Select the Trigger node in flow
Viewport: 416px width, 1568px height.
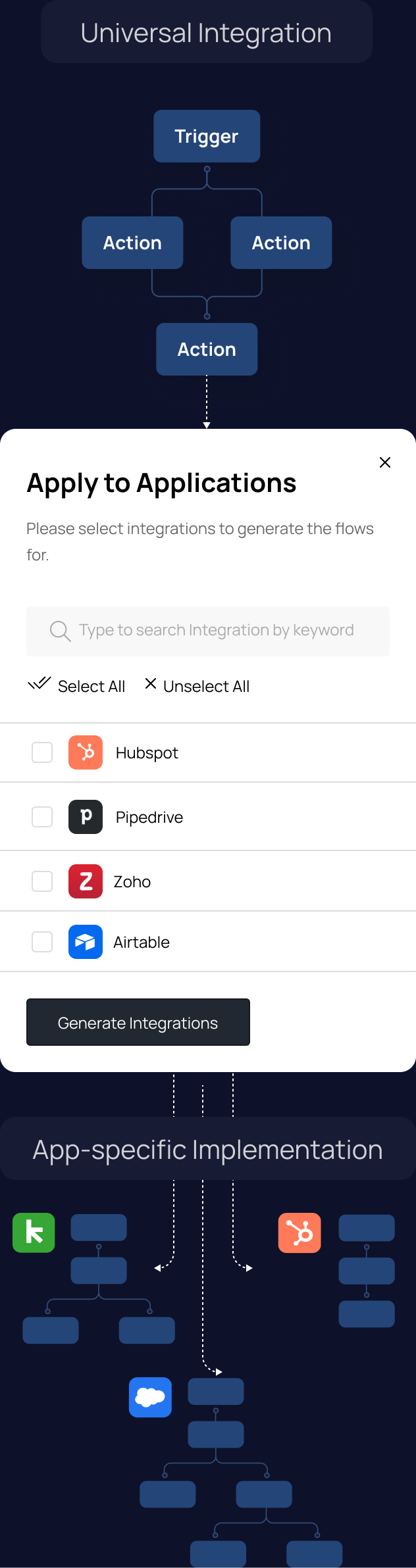pyautogui.click(x=207, y=136)
